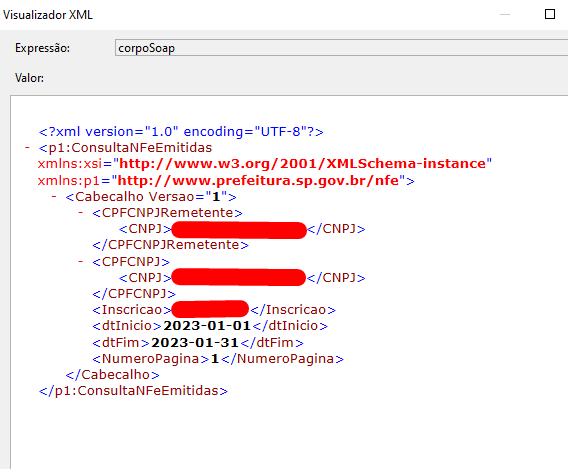Collapse the Cabecalho Versao node
The height and width of the screenshot is (469, 568).
click(54, 196)
